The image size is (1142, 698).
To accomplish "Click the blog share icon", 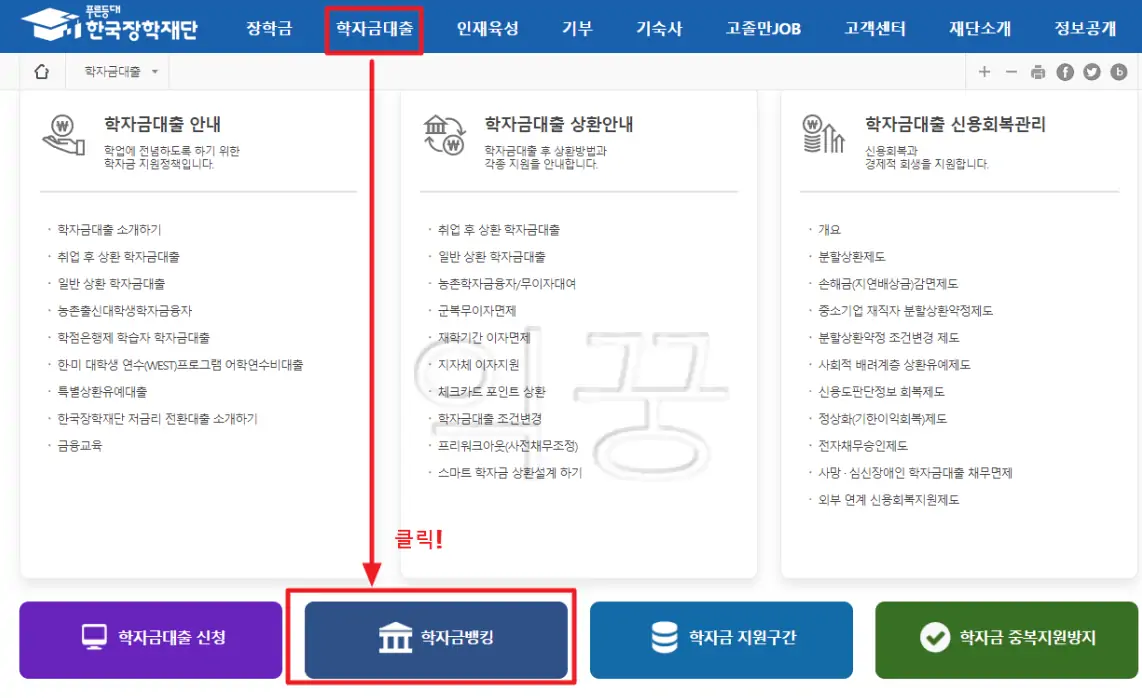I will (x=1119, y=72).
